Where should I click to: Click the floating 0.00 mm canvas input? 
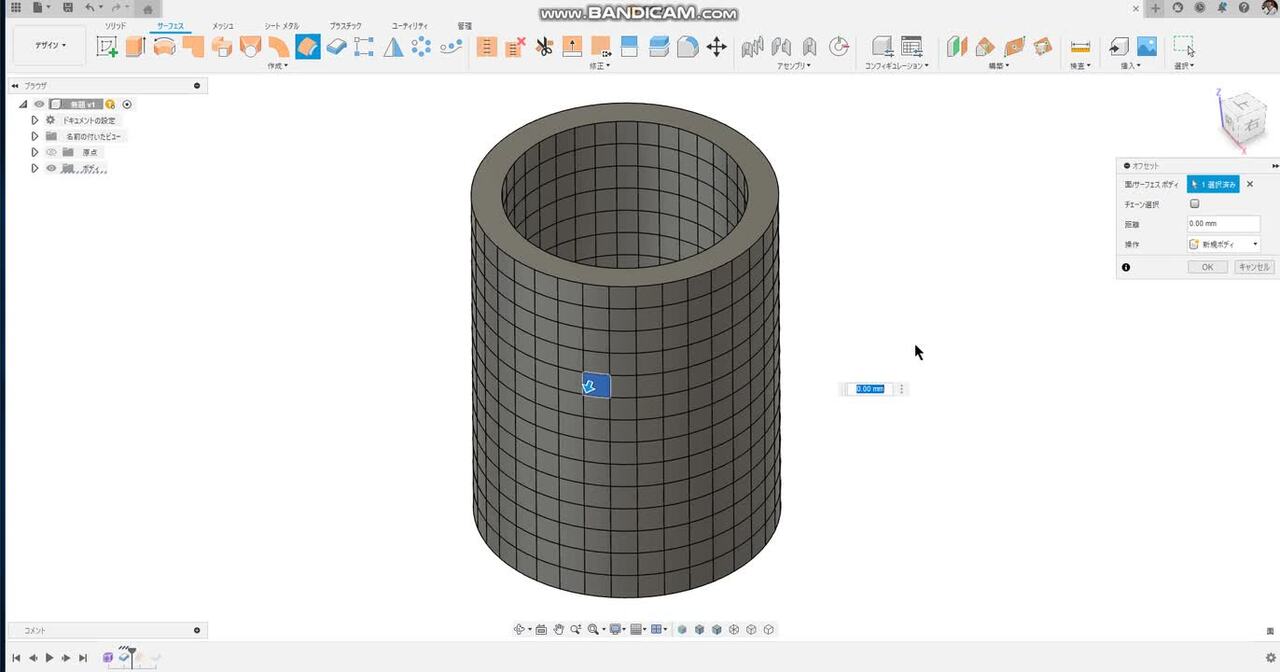[870, 389]
